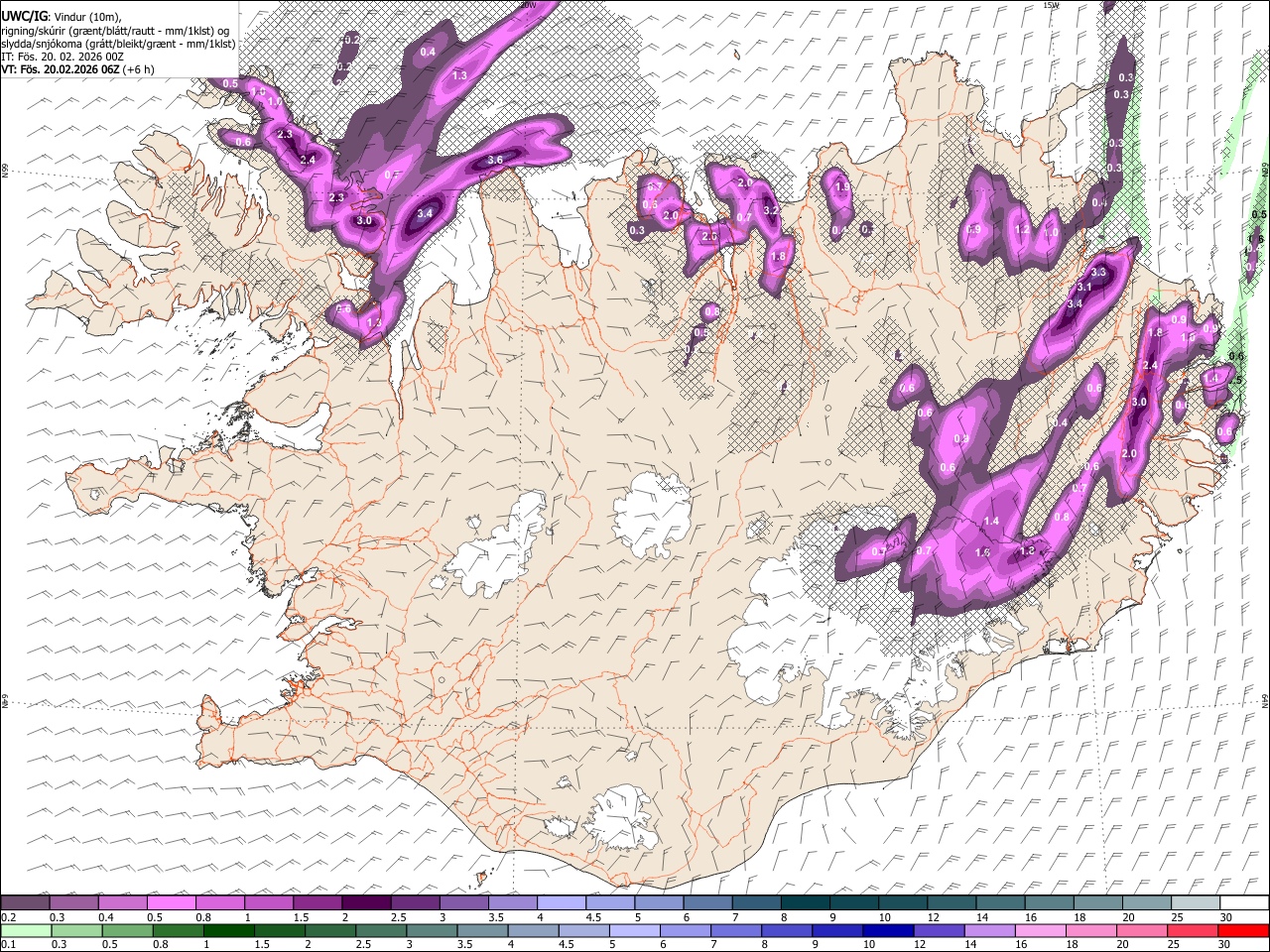Click the bottom-row swatch between 2.5 and 3
The height and width of the screenshot is (952, 1270).
pos(381,930)
